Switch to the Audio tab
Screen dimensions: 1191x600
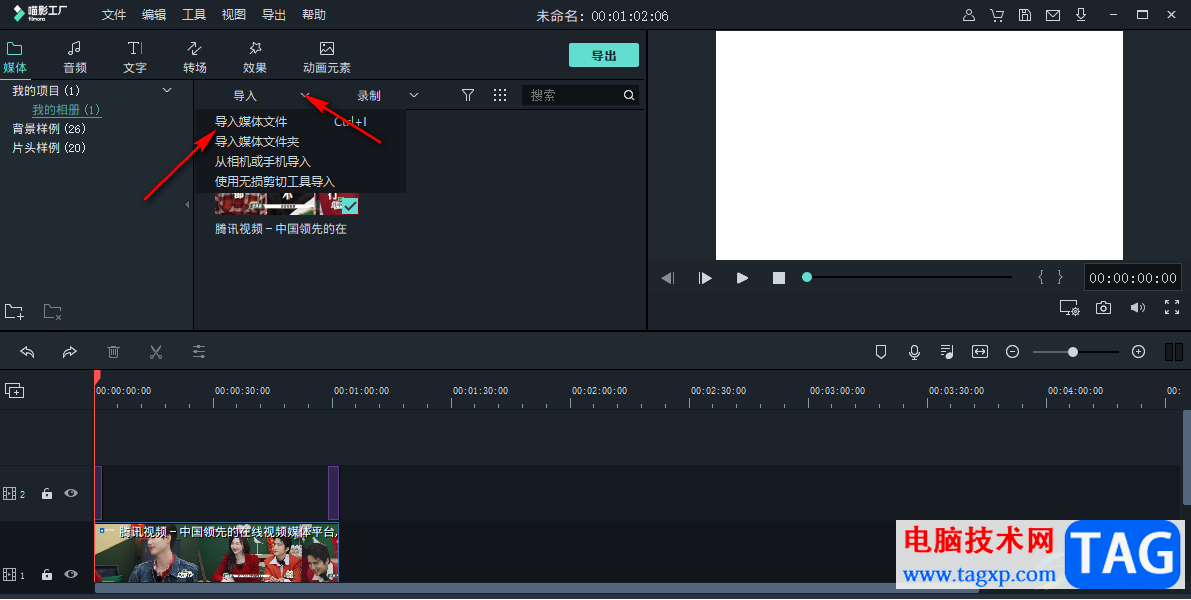pos(74,58)
